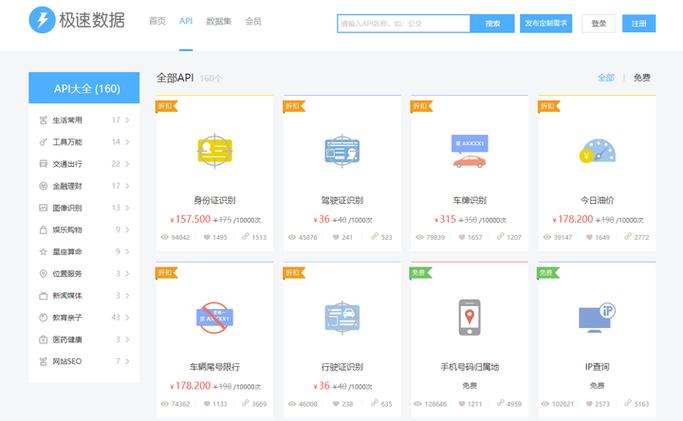
Task: Expand 娱乐购物 category chevron
Action: [128, 229]
